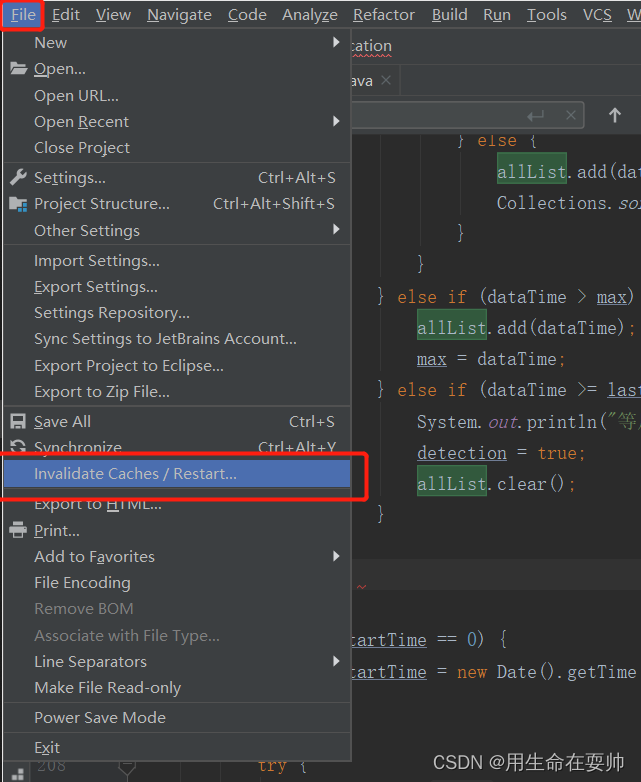641x782 pixels.
Task: Choose Export Settings...
Action: (177, 287)
